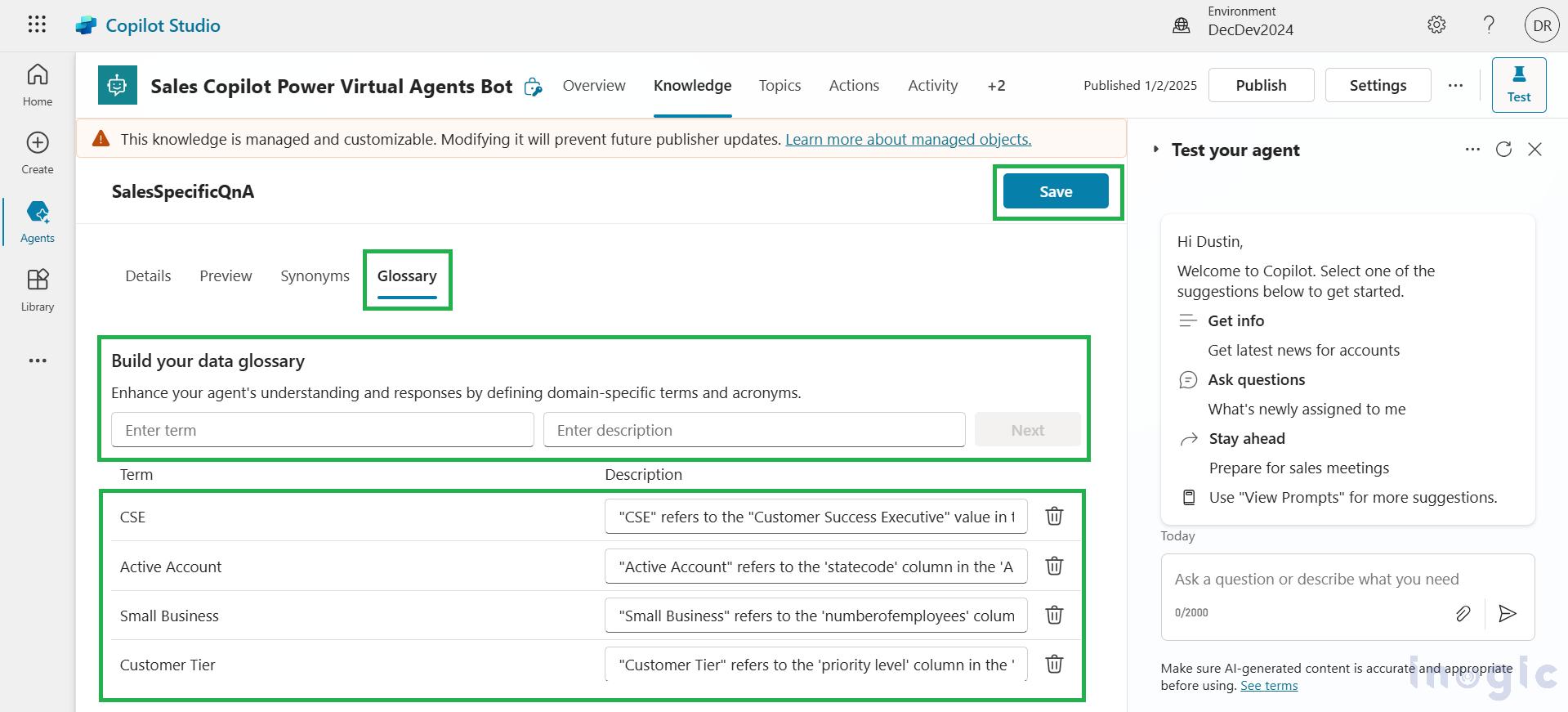Screen dimensions: 1568x712
Task: Click the attach file paperclip icon
Action: pos(1463,613)
